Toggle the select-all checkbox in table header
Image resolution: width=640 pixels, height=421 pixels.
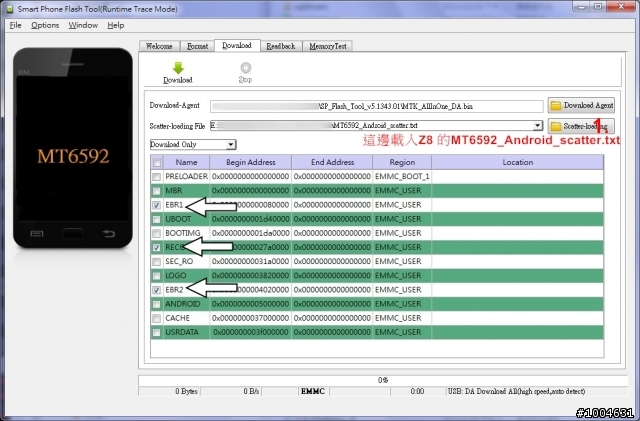[157, 163]
